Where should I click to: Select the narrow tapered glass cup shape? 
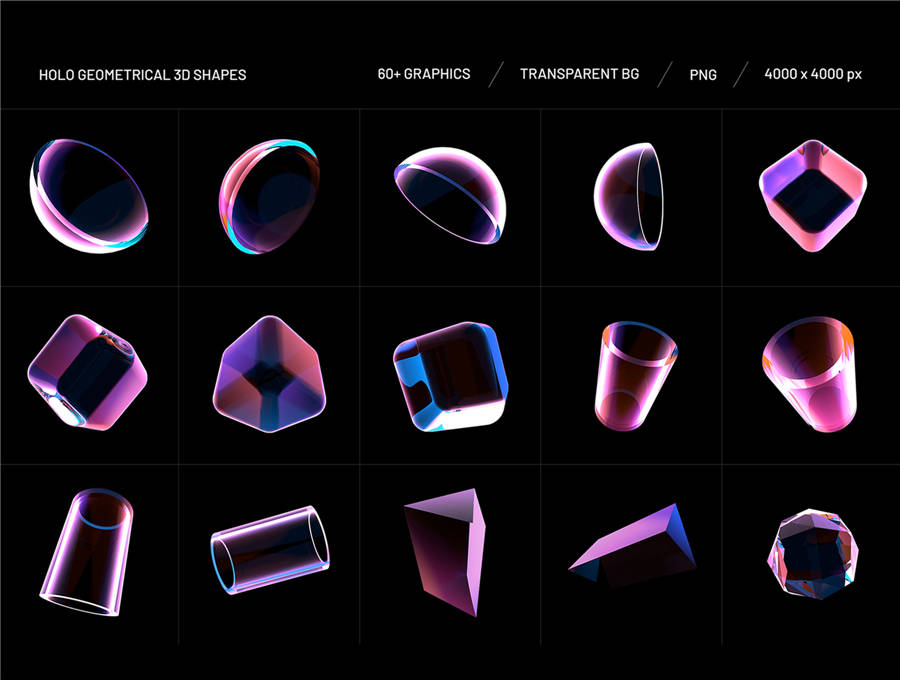(635, 376)
